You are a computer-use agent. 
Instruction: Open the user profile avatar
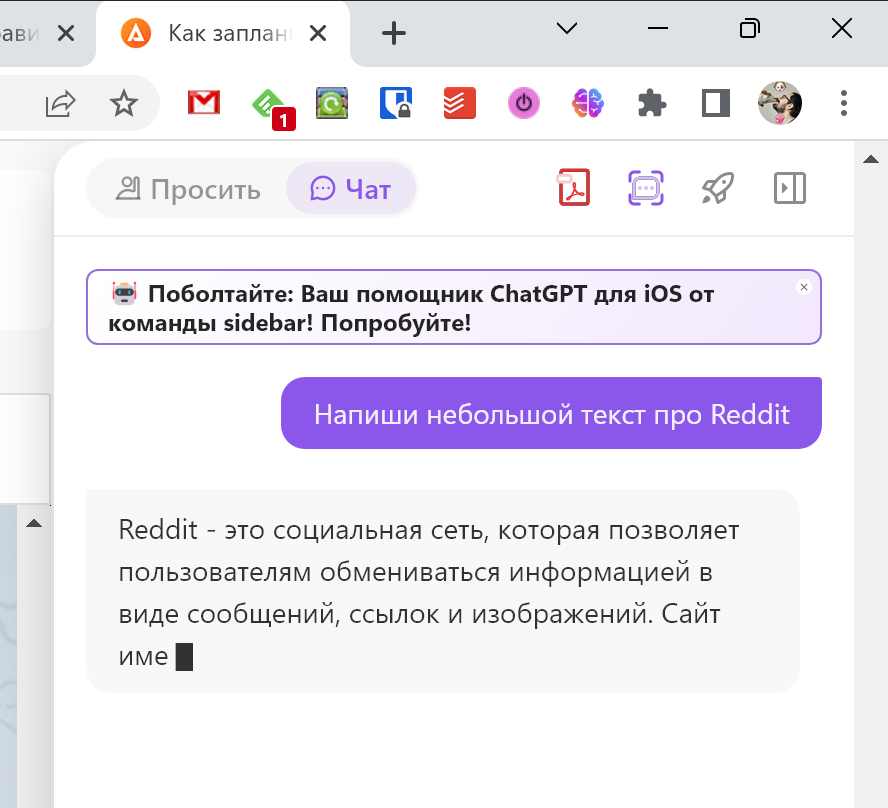(x=780, y=103)
